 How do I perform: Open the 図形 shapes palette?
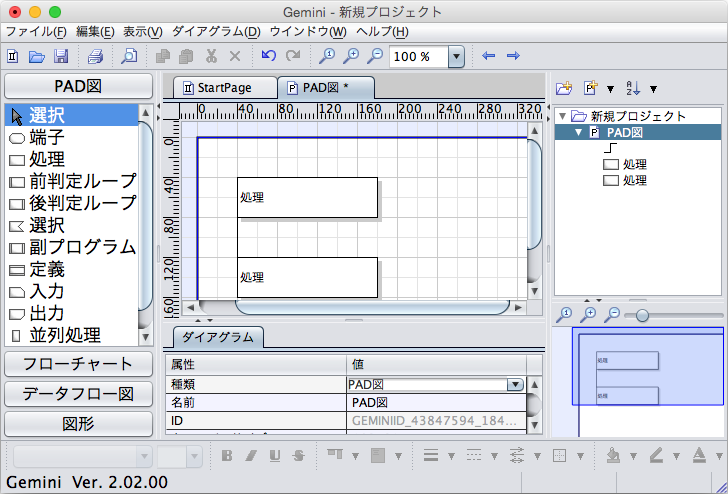click(78, 423)
